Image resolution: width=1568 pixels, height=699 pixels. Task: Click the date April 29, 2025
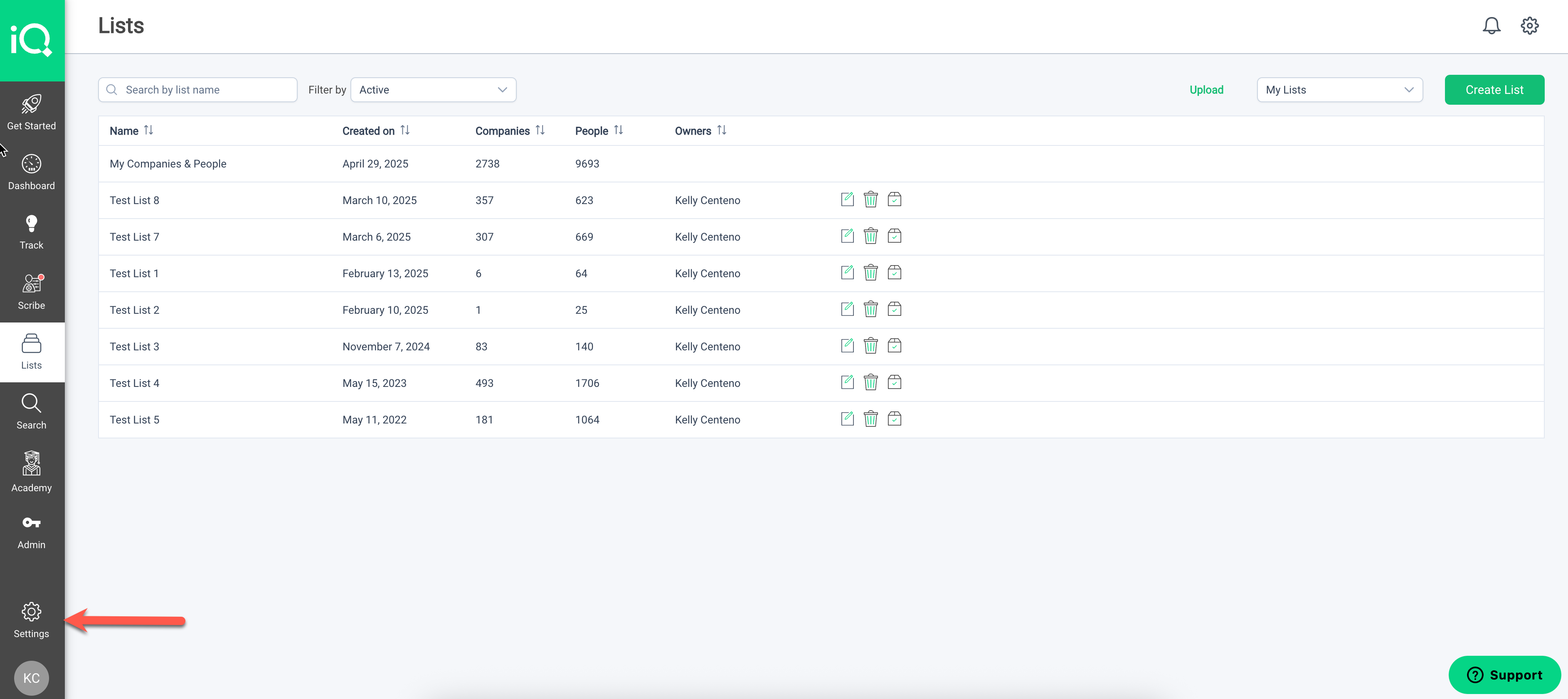coord(375,164)
